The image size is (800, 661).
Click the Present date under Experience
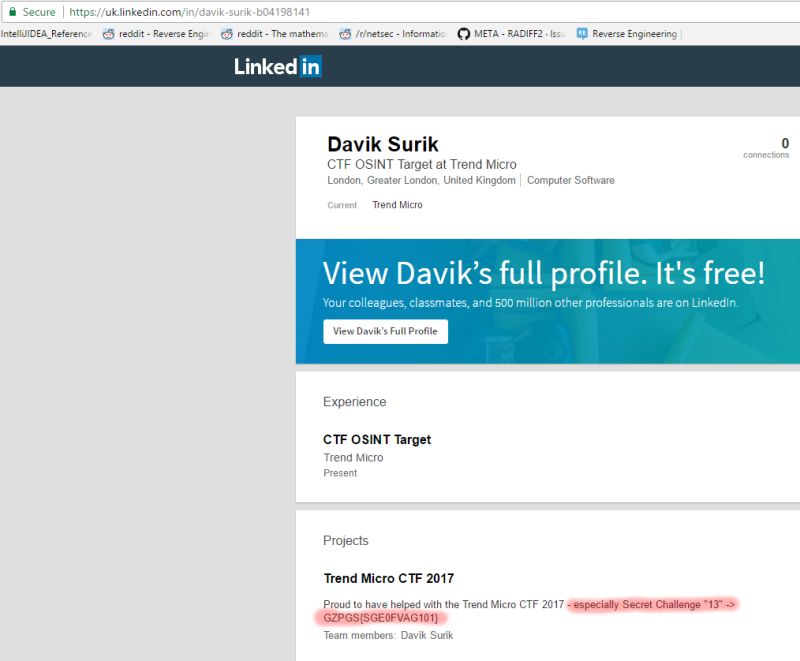point(340,473)
